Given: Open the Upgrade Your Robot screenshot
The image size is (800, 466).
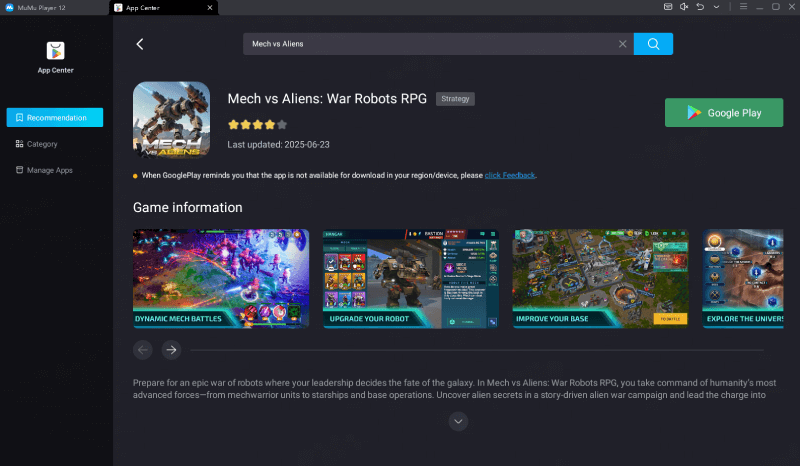Looking at the screenshot, I should [411, 279].
